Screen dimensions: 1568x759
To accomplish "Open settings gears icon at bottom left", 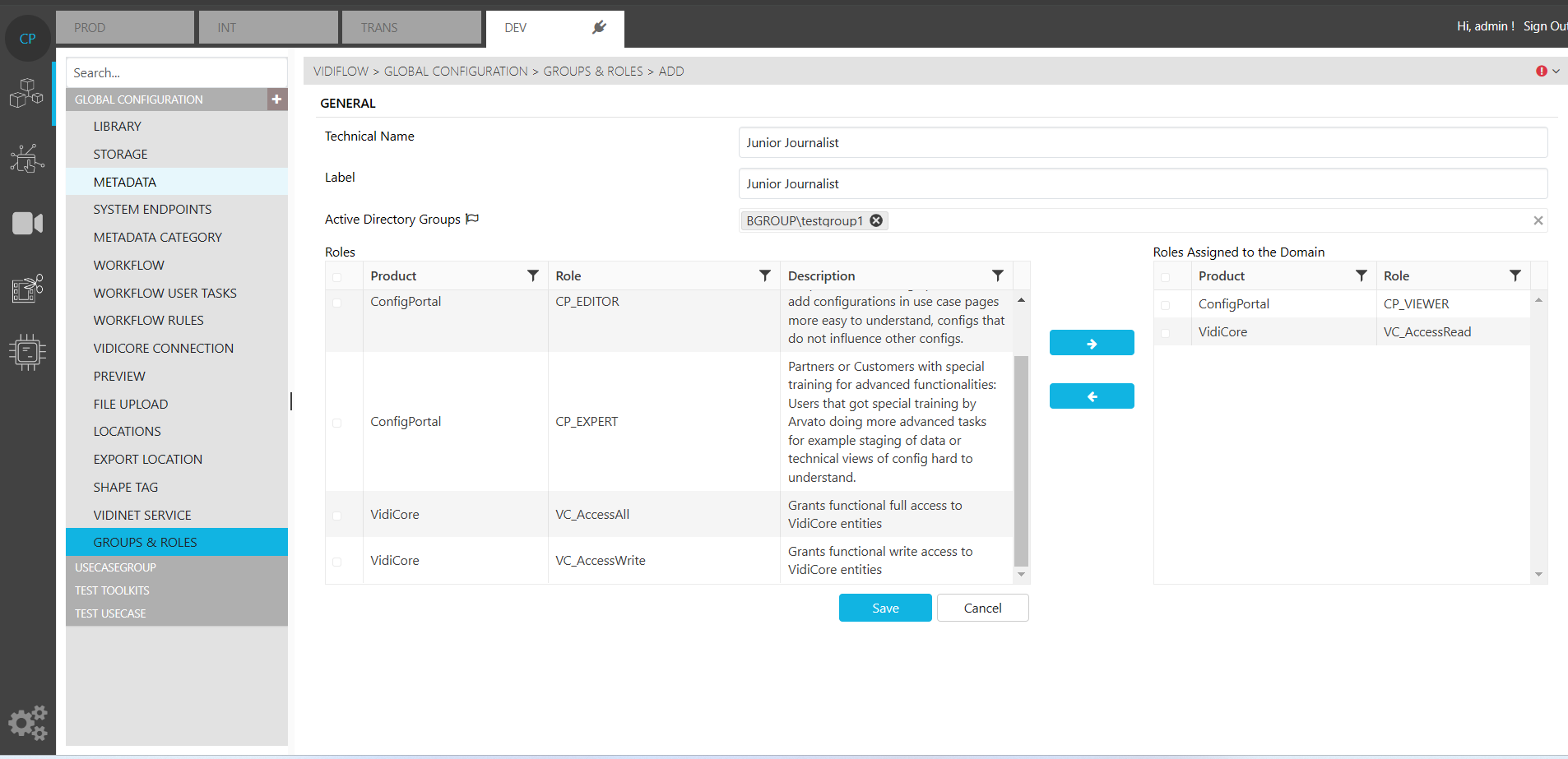I will pos(28,723).
